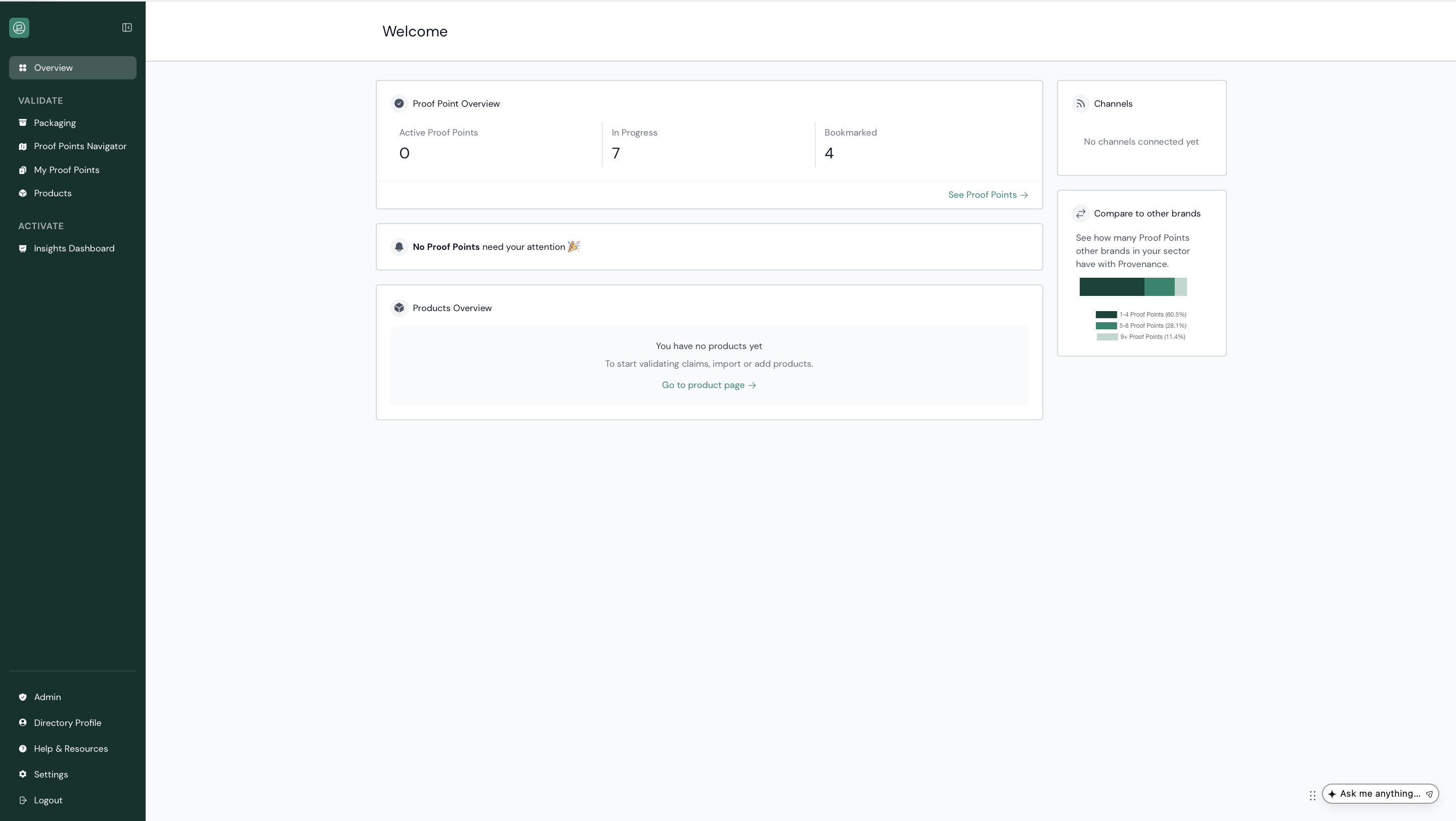Focus the Ask me anything input
Viewport: 1456px width, 821px height.
pyautogui.click(x=1380, y=794)
